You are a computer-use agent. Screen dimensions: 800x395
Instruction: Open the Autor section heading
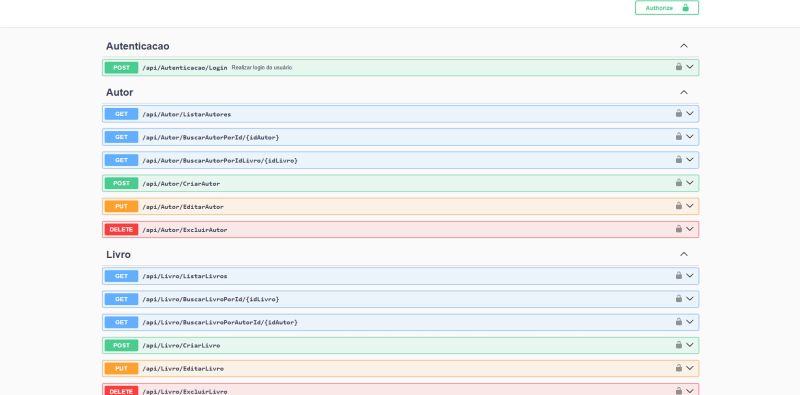(119, 92)
